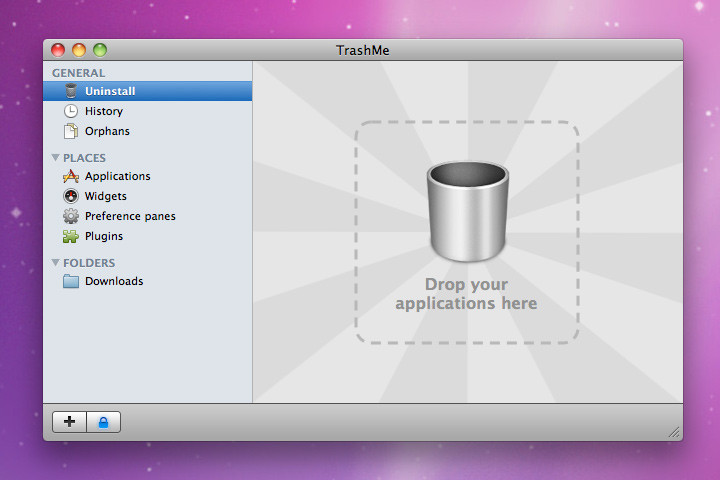Click the History clock icon
Image resolution: width=720 pixels, height=480 pixels.
point(71,111)
